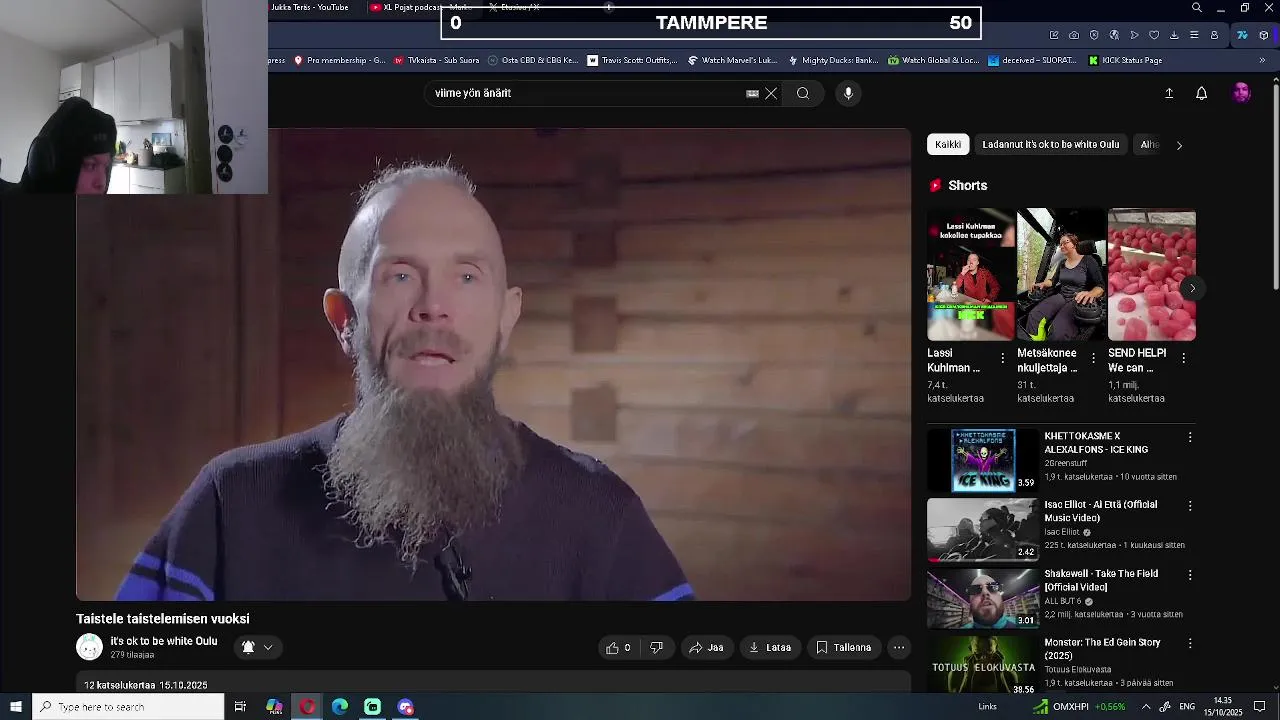
Task: Toggle the subscription notification bell for the channel
Action: [x=248, y=647]
